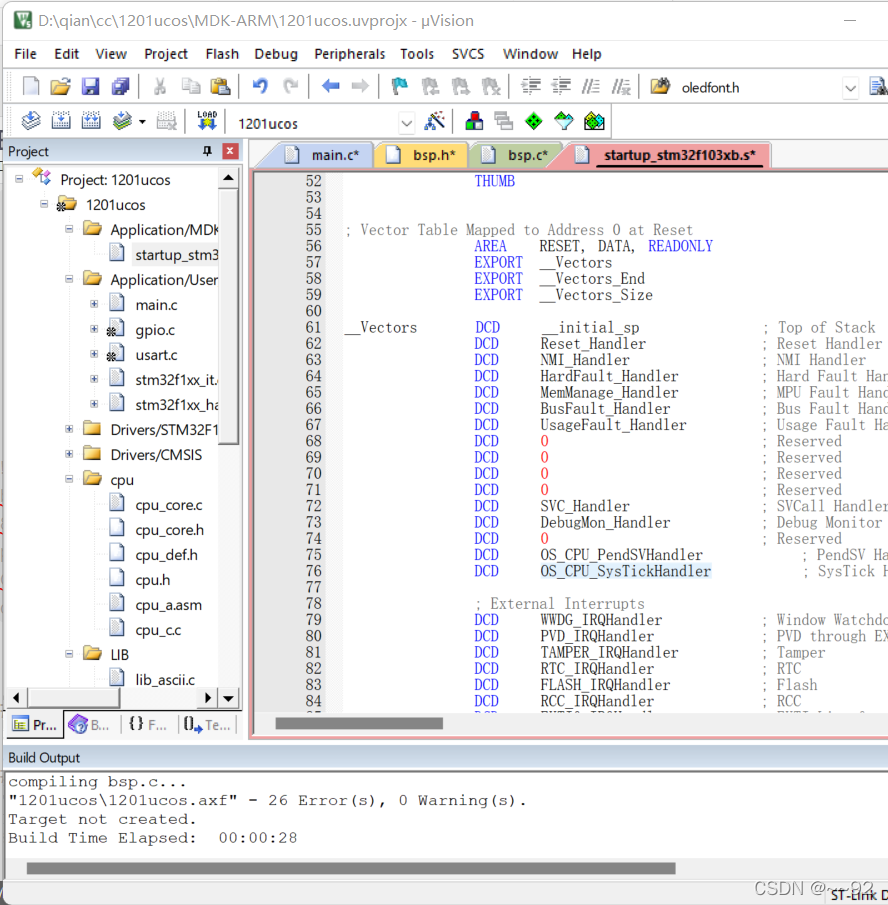The image size is (888, 905).
Task: Navigate backwards with the blue left arrow
Action: pyautogui.click(x=331, y=87)
